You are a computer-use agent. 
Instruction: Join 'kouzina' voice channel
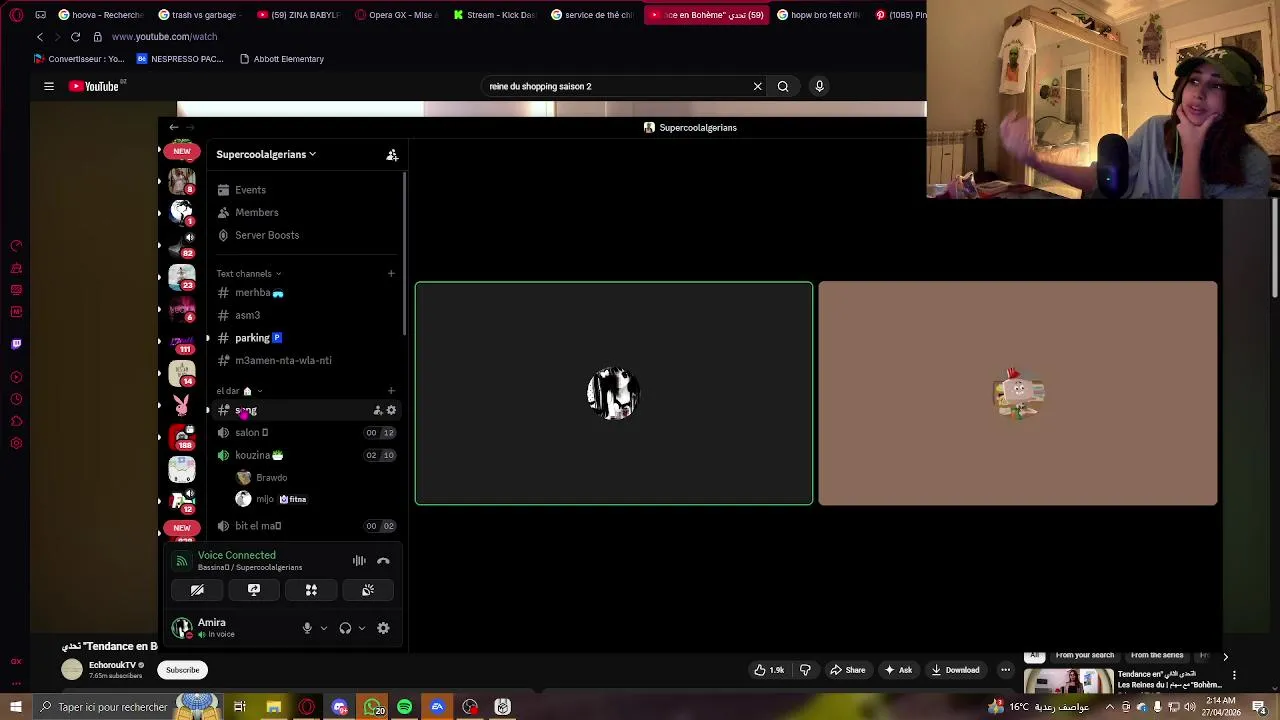tap(307, 455)
